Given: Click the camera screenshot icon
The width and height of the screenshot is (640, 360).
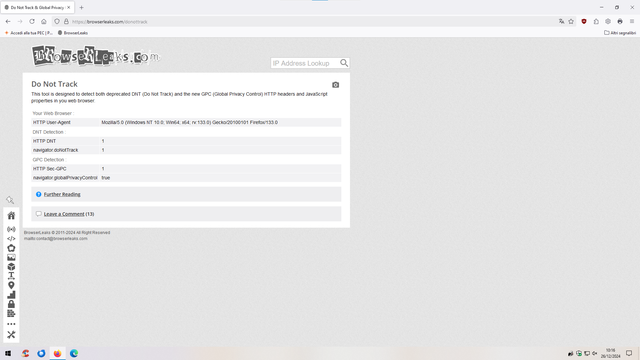Looking at the screenshot, I should [x=336, y=85].
